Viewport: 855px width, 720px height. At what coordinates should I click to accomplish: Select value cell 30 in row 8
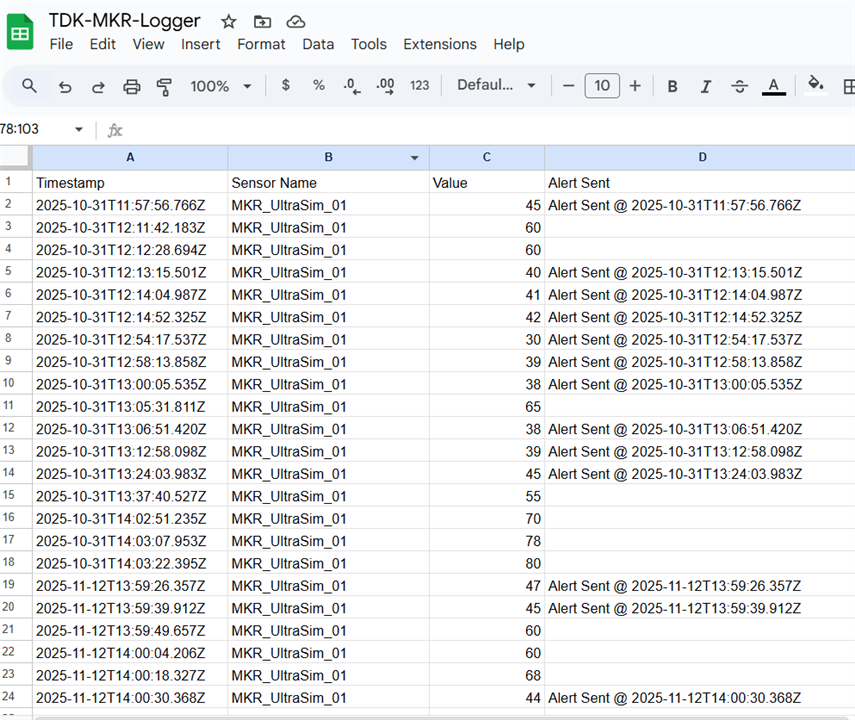486,339
